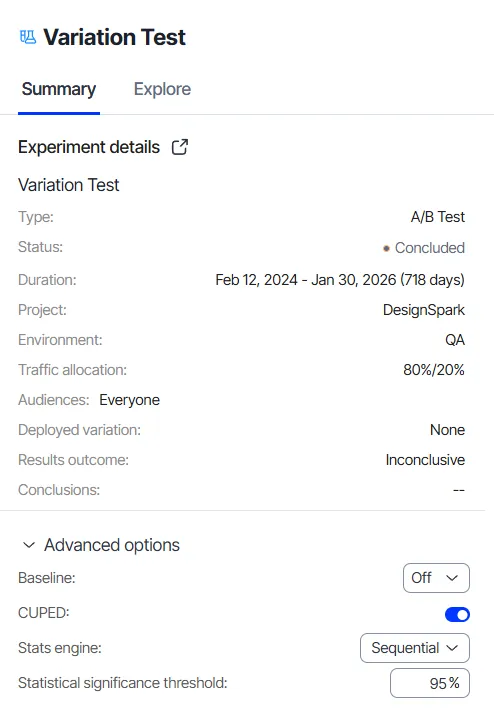
Task: Open experiment details via external link icon
Action: [180, 147]
